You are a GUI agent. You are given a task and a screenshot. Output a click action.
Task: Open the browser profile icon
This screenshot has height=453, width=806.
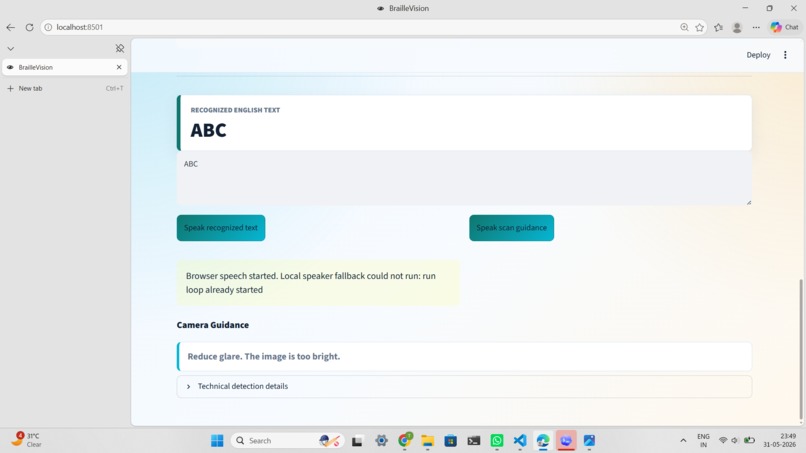pyautogui.click(x=737, y=27)
